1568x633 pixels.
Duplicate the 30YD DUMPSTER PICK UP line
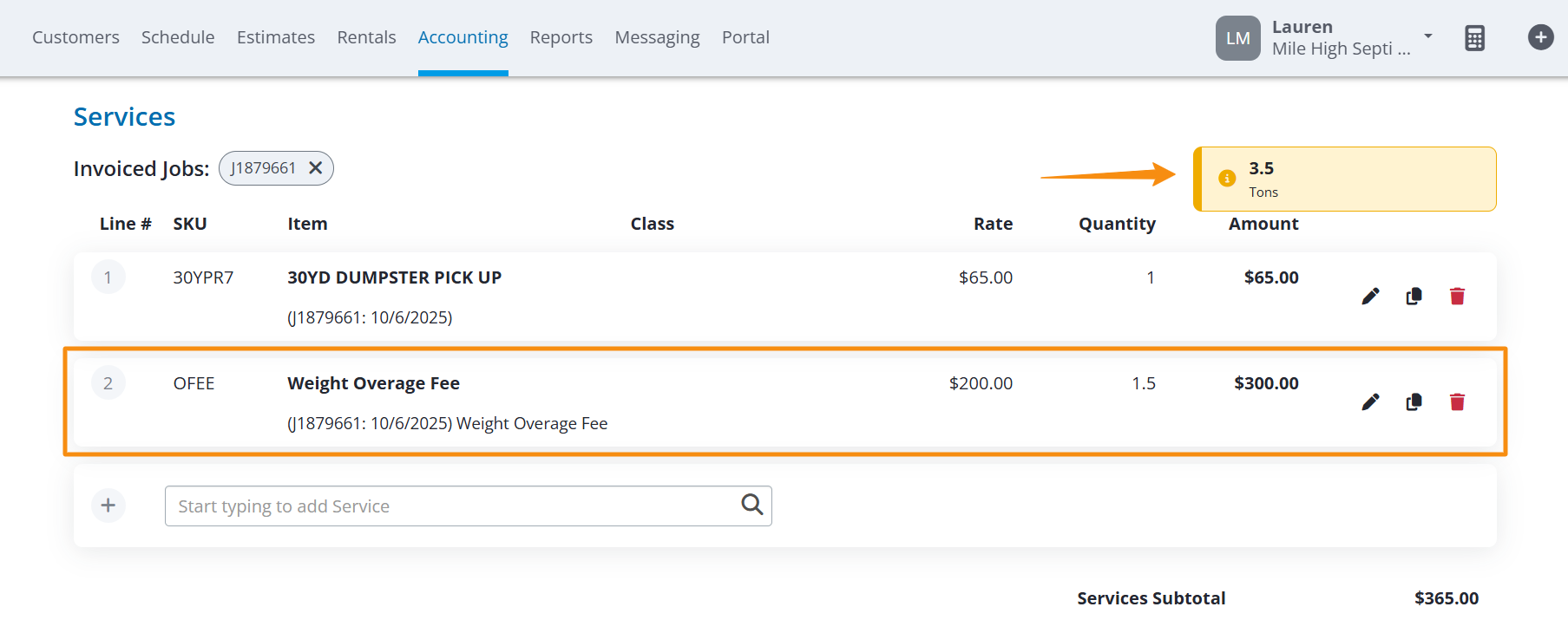(x=1414, y=297)
